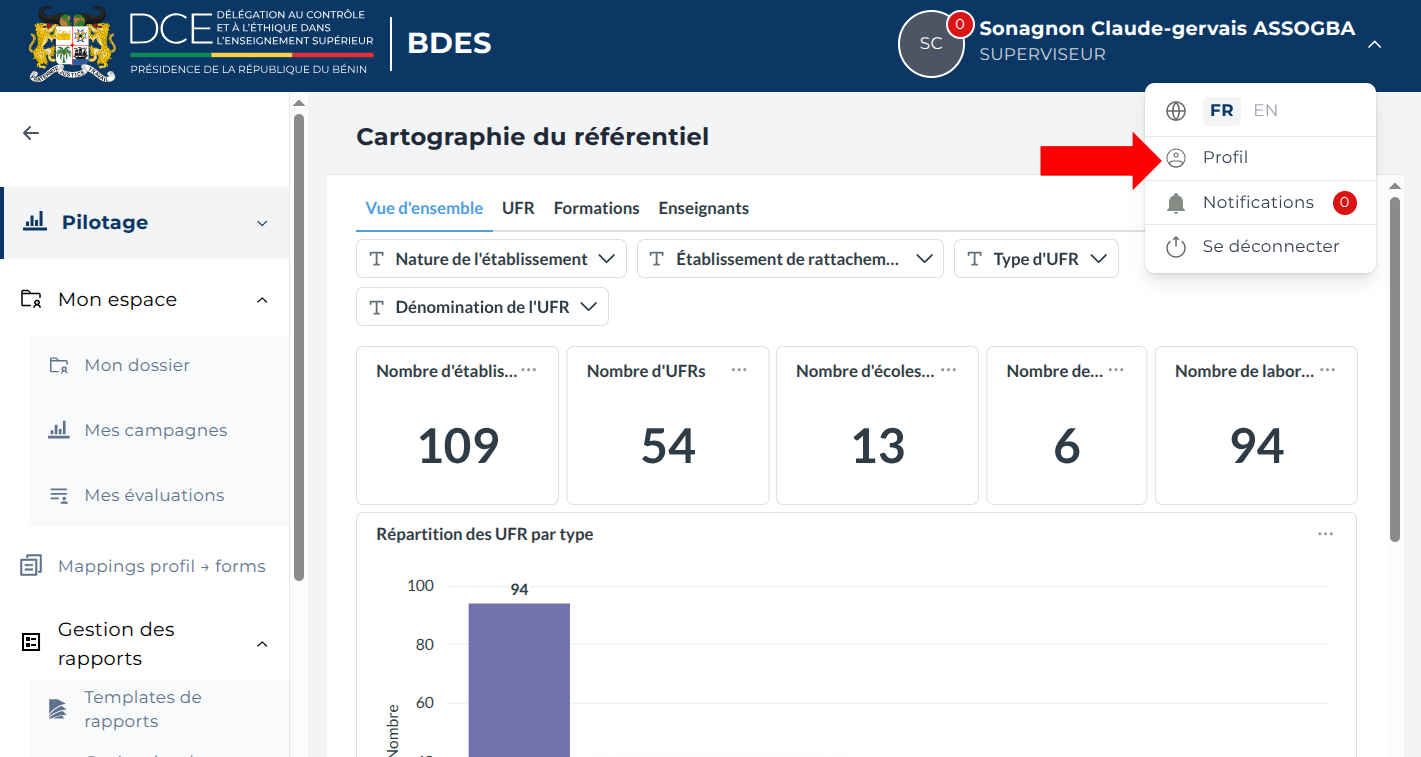Click the notification count badge in menu
Image resolution: width=1421 pixels, height=757 pixels.
tap(1345, 203)
